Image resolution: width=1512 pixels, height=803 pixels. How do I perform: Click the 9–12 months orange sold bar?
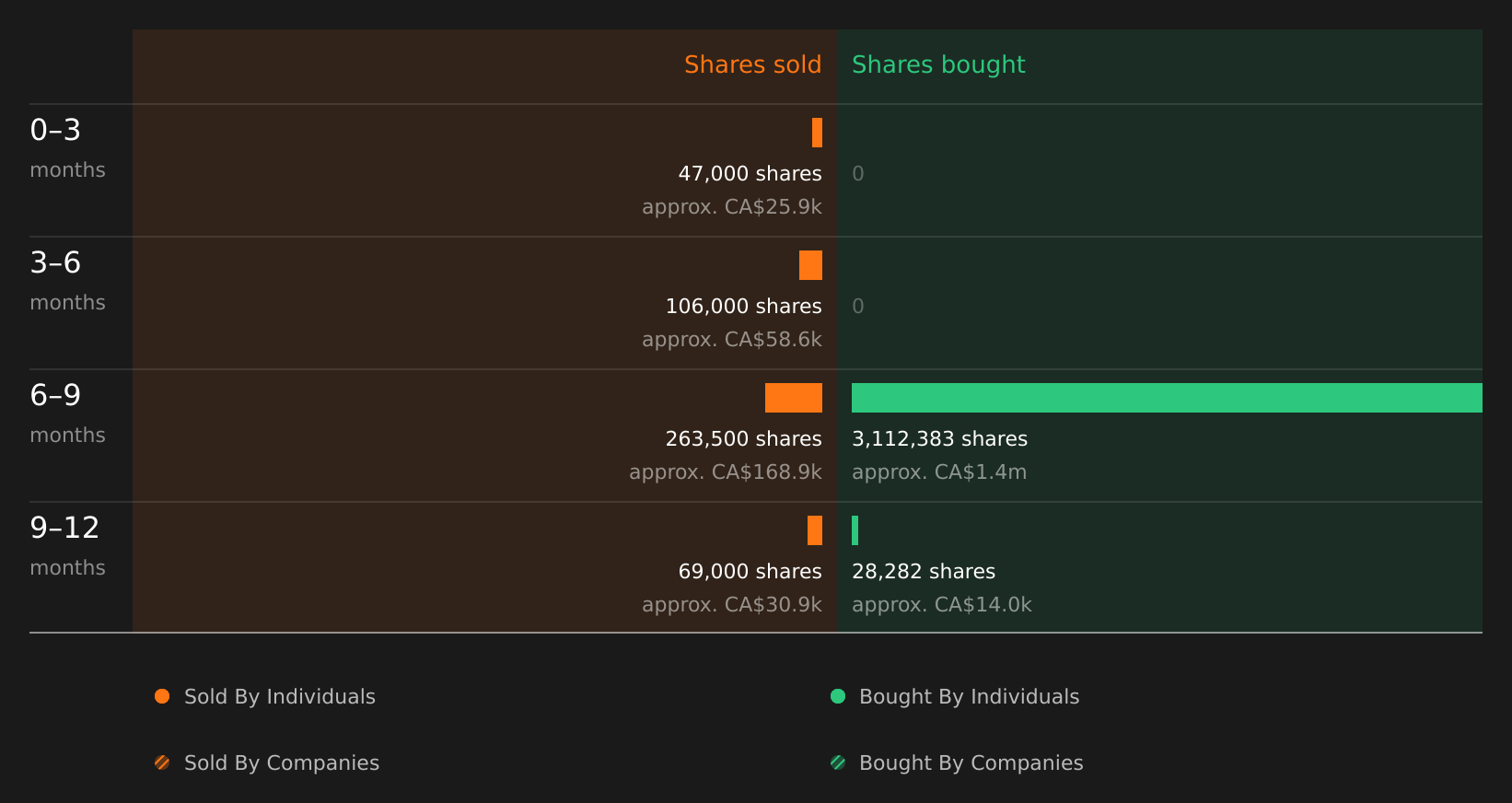[x=815, y=530]
